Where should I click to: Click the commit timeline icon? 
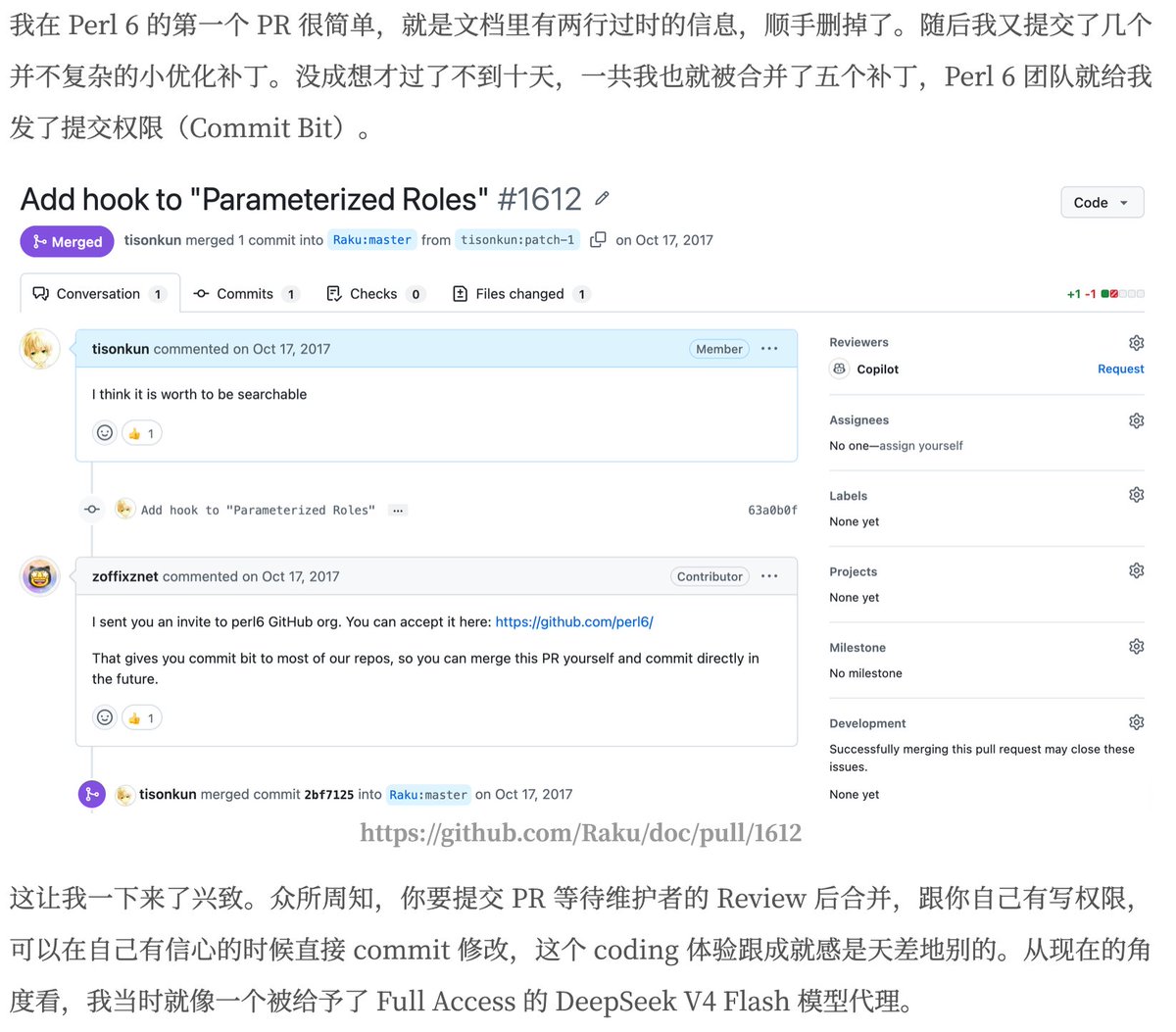pos(91,510)
